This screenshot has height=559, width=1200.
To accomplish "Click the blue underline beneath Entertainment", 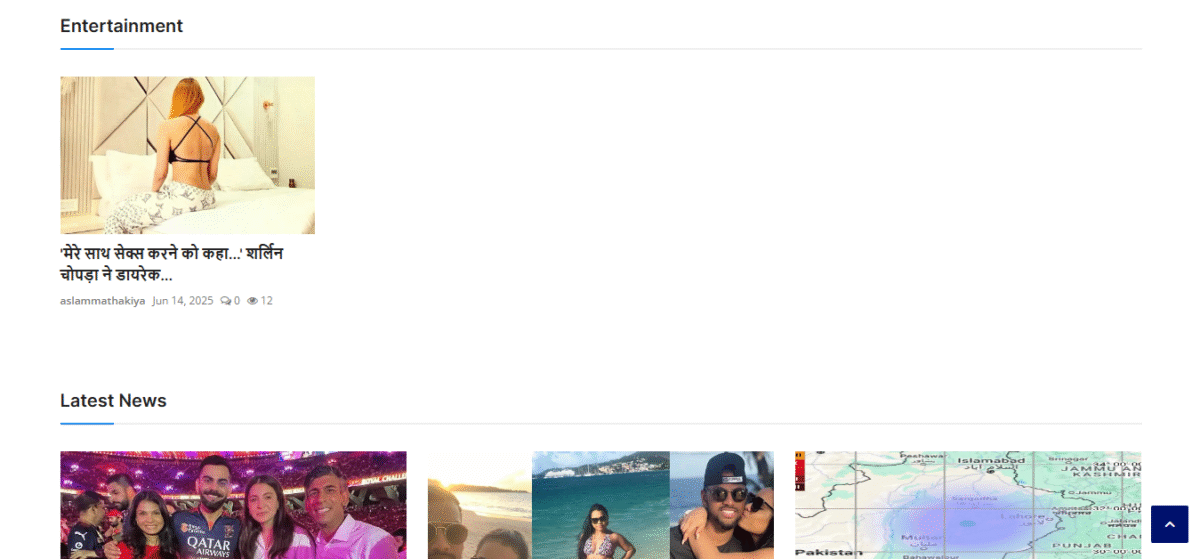I will [x=87, y=48].
